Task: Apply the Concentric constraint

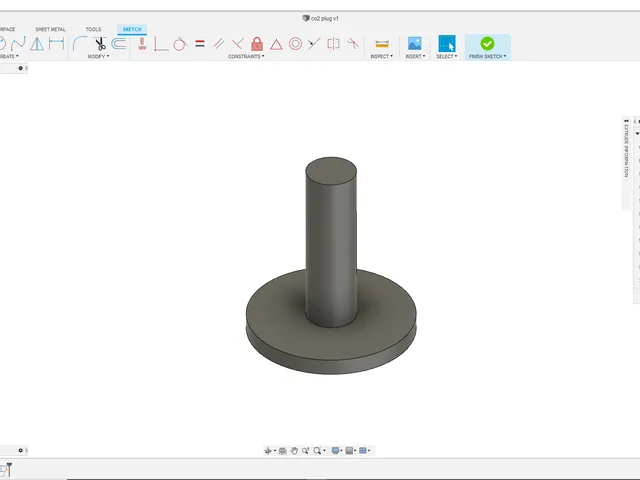Action: point(295,44)
